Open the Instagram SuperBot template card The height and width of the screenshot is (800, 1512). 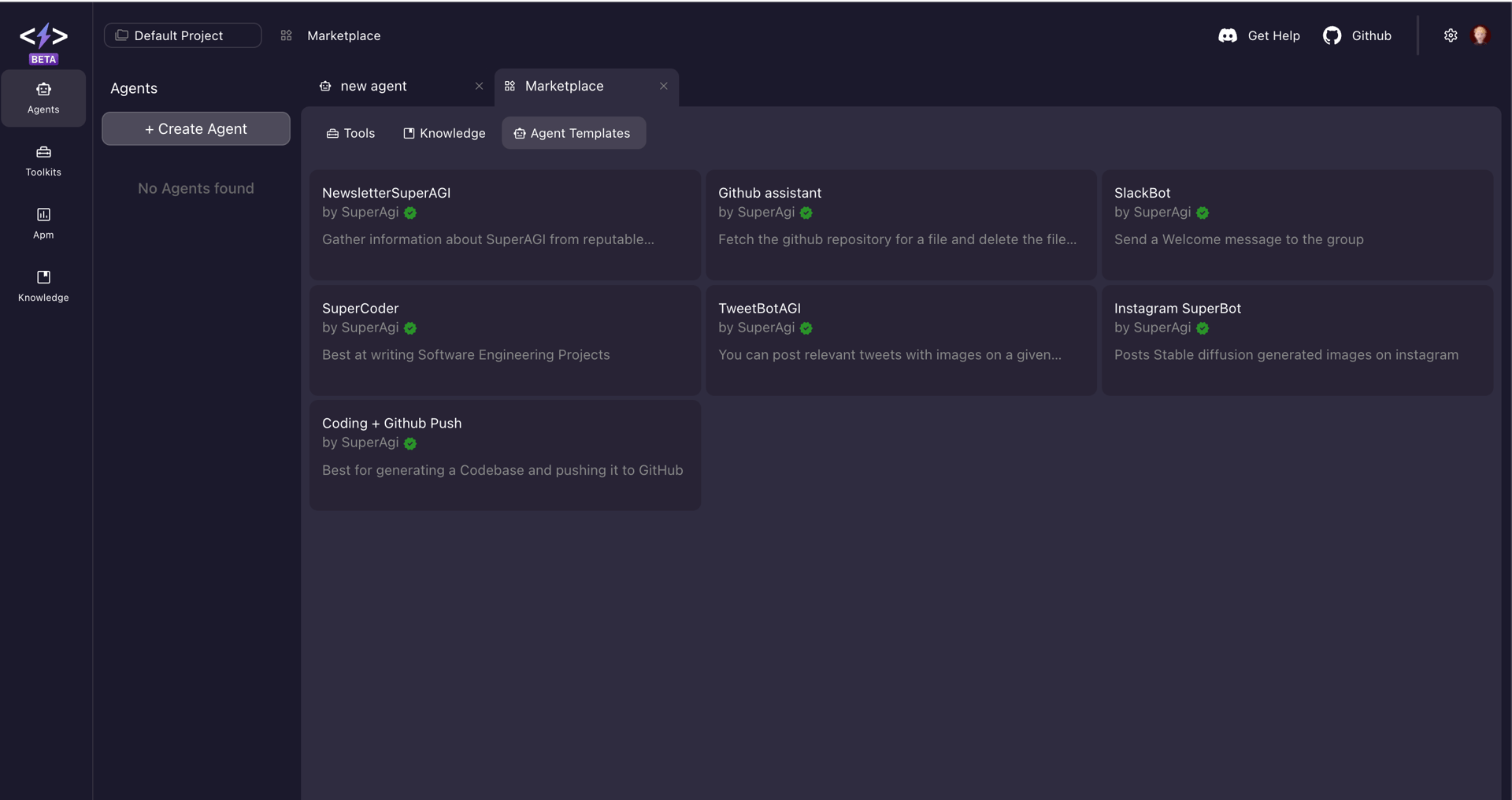(1296, 339)
